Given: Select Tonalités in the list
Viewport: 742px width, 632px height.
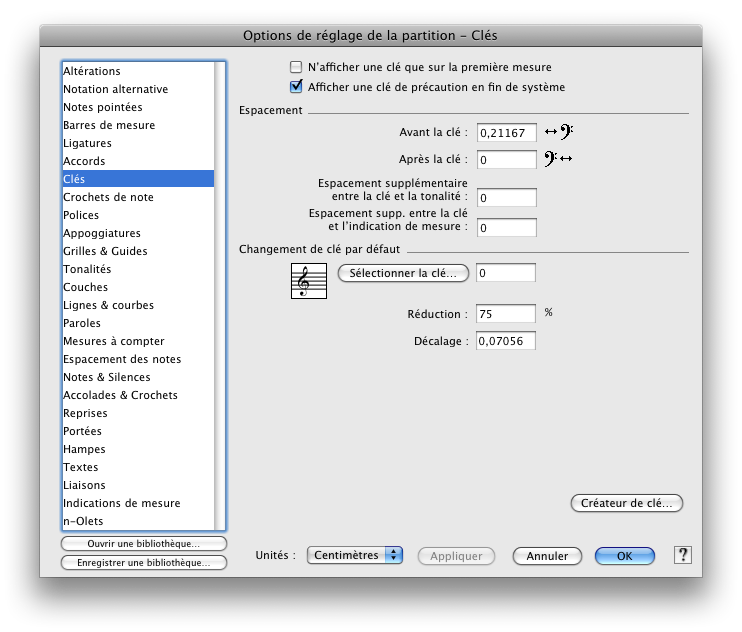Looking at the screenshot, I should click(x=138, y=269).
